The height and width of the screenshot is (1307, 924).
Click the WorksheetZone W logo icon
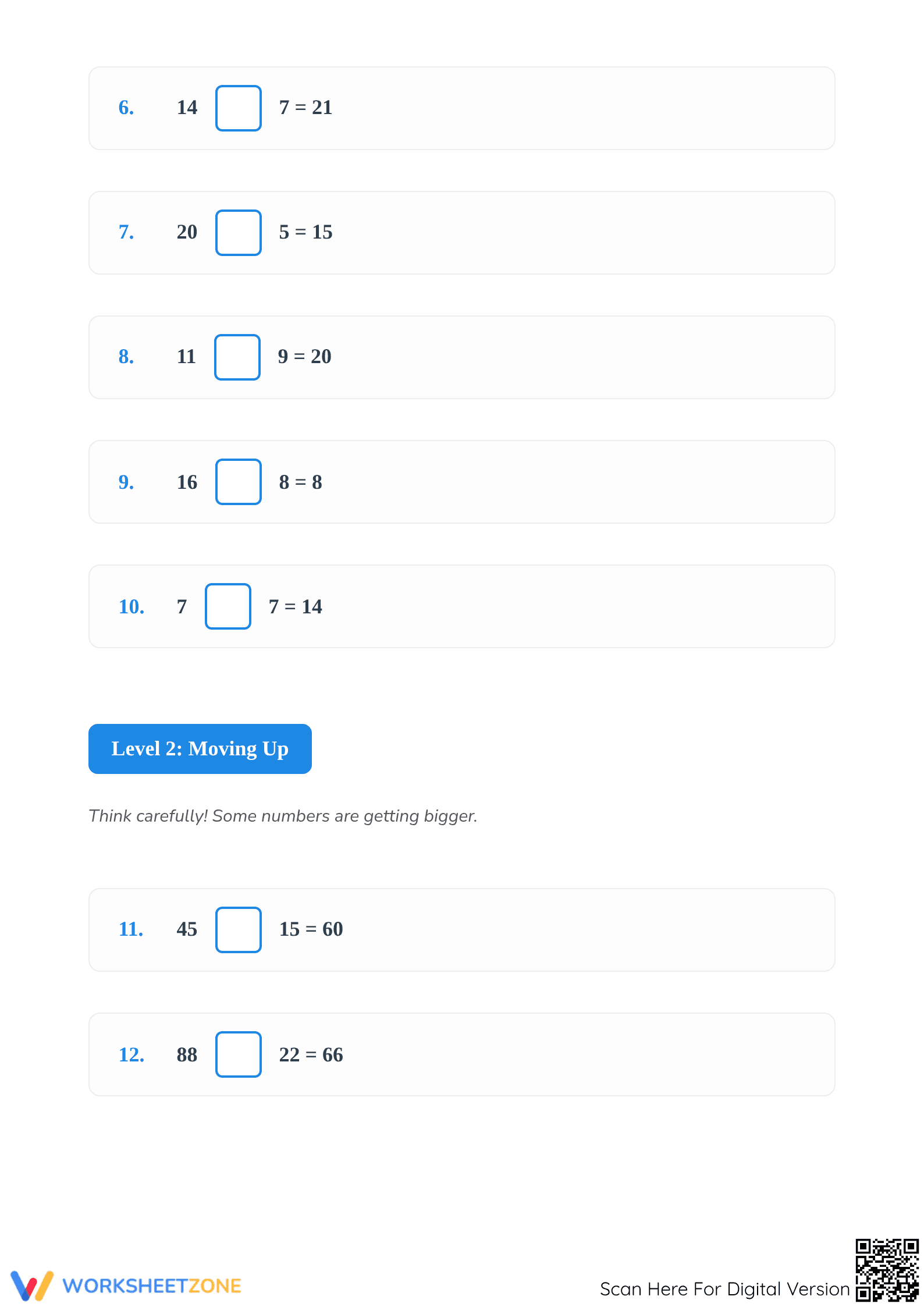tap(32, 1285)
